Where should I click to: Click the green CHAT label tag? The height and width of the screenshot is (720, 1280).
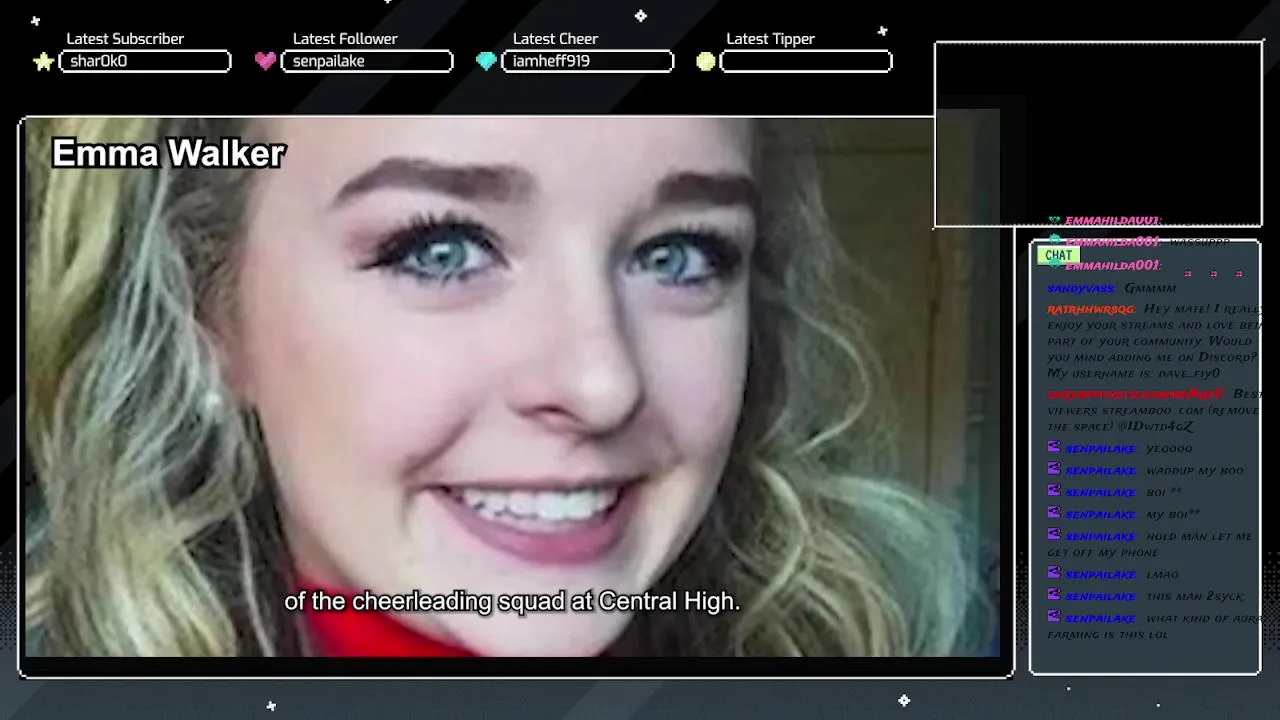pos(1058,255)
